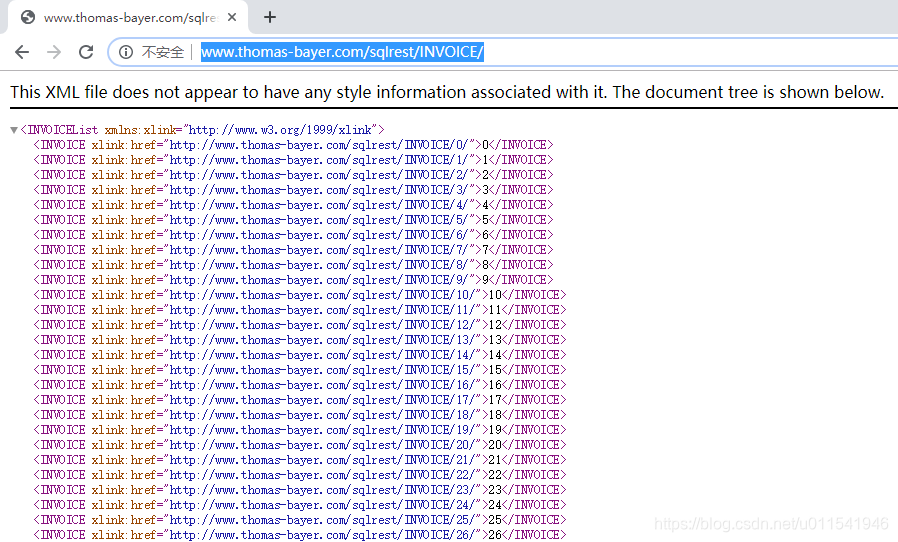This screenshot has height=542, width=898.
Task: Click the INVOICE/17/ row
Action: tap(300, 400)
